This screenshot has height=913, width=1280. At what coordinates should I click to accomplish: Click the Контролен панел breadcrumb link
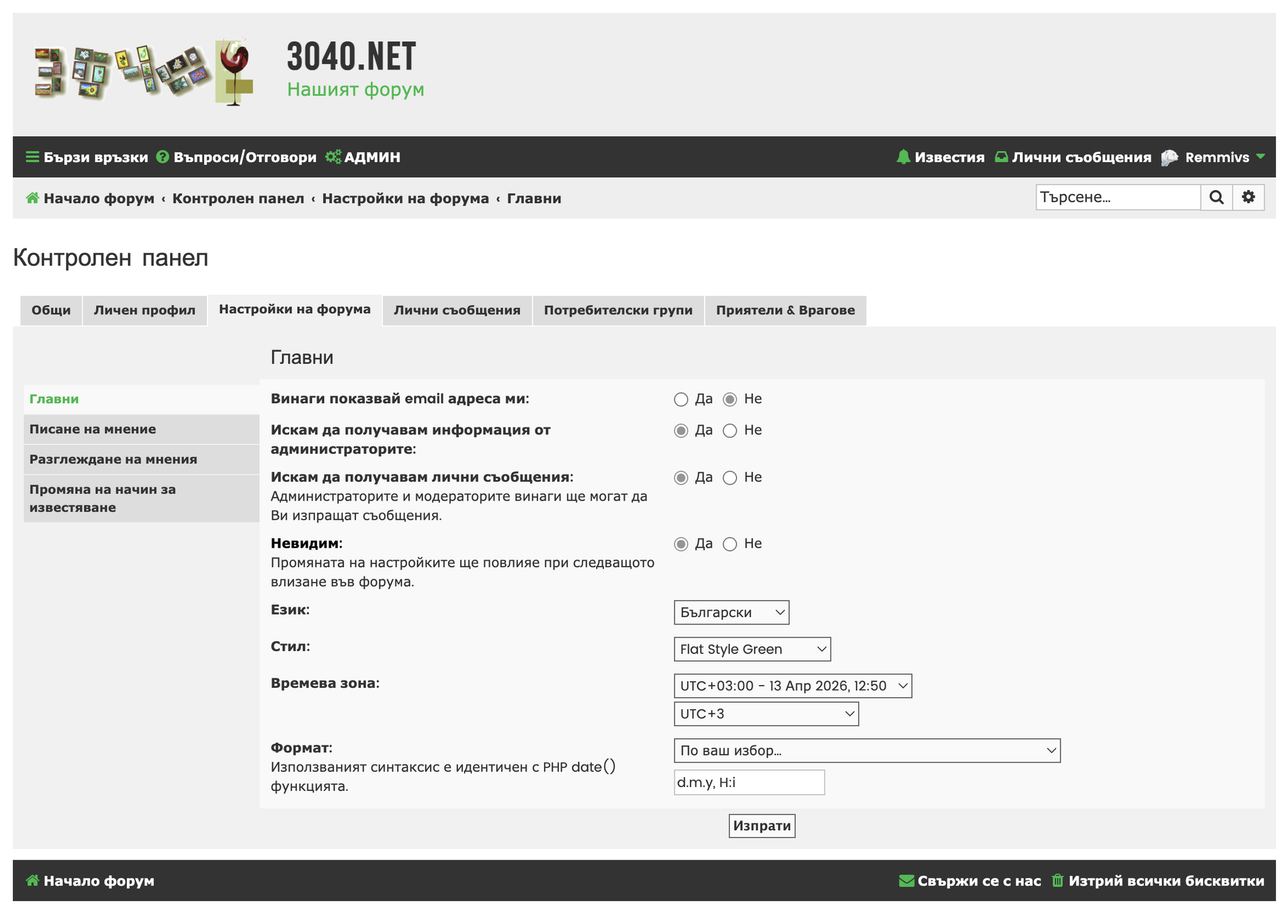tap(238, 198)
